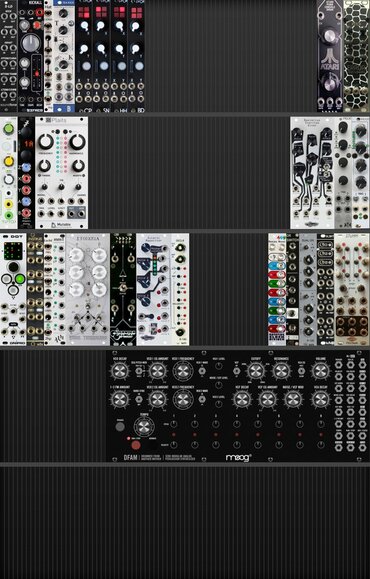Select the CP drum module
Viewport: 370px width, 579px height.
pyautogui.click(x=84, y=56)
